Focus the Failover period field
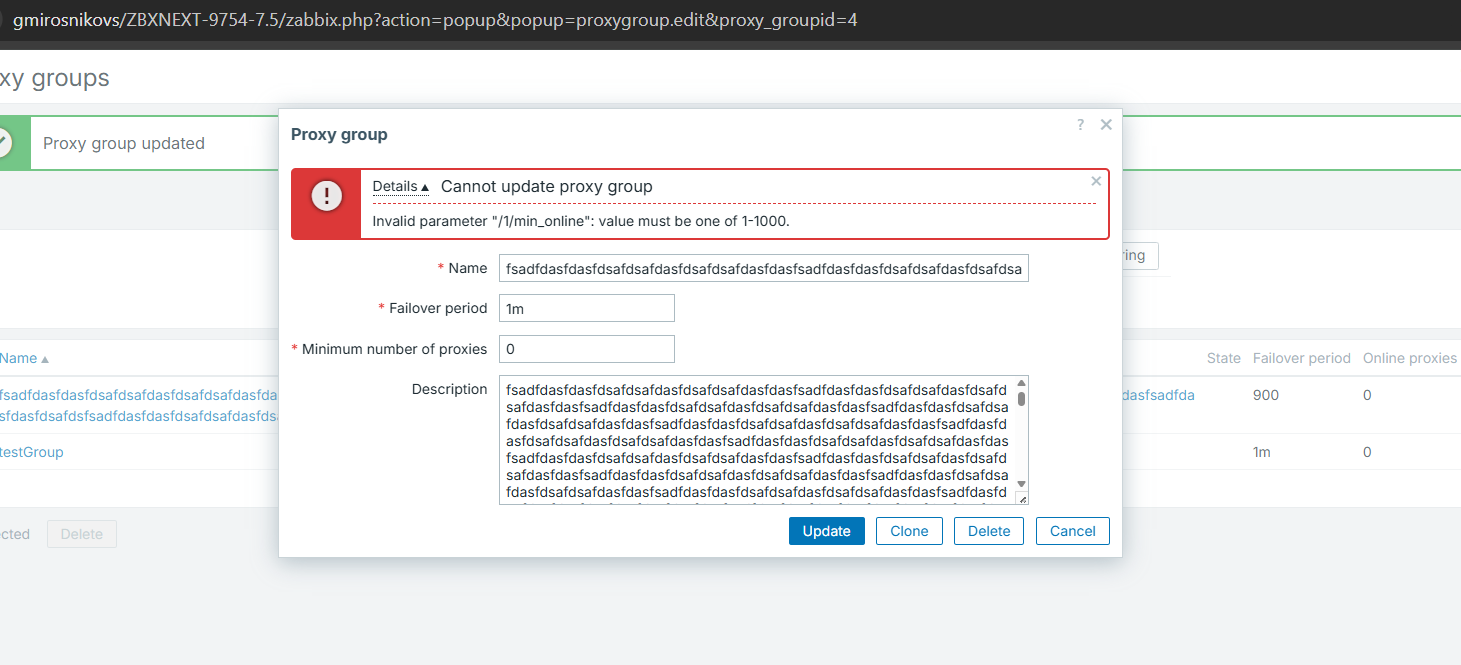This screenshot has width=1461, height=665. 587,308
